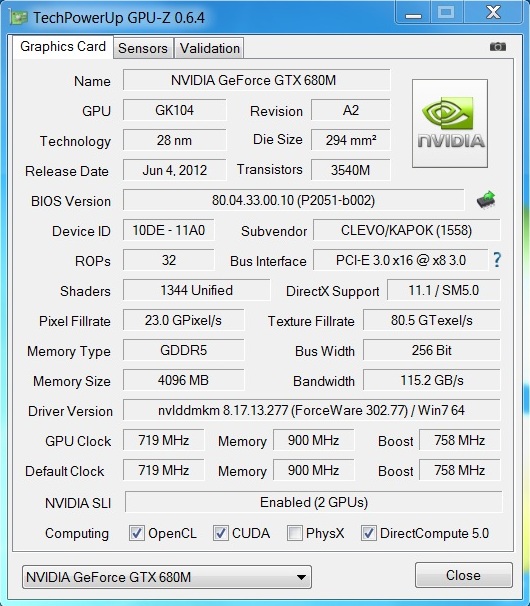This screenshot has width=530, height=606.
Task: Click the ROPs field showing 32
Action: [x=169, y=260]
